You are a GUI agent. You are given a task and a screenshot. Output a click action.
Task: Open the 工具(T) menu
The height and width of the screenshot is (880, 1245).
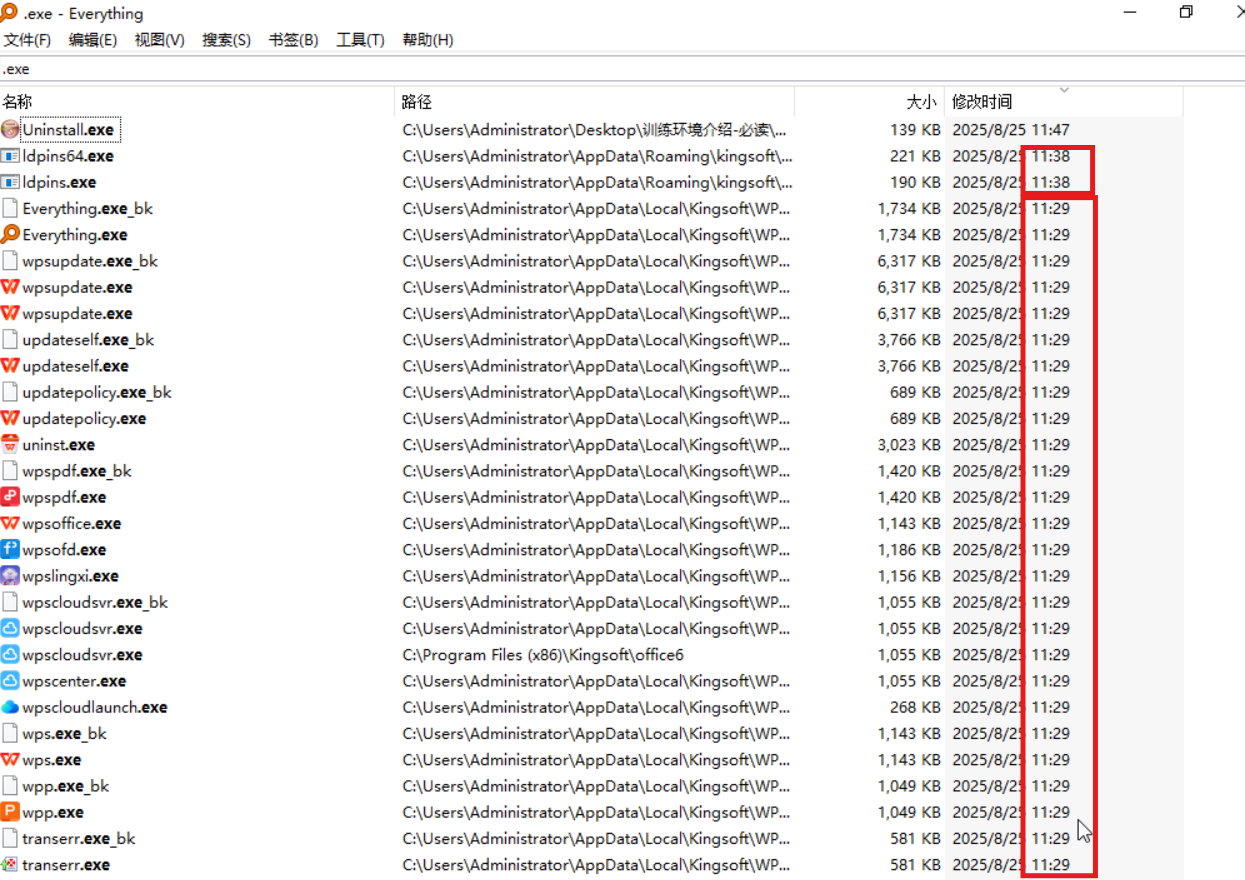[360, 40]
